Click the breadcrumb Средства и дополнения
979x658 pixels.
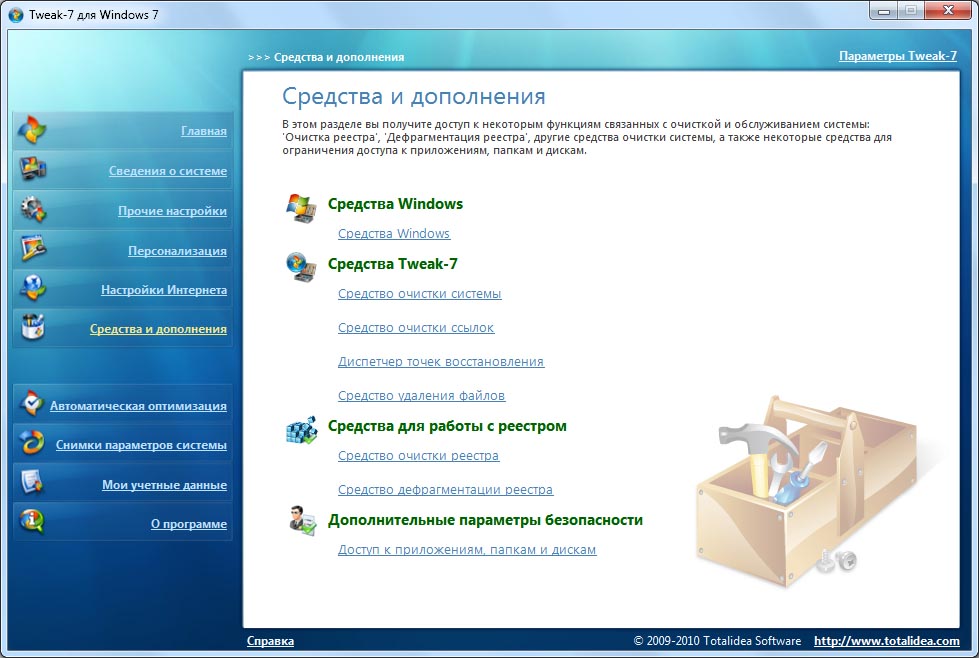(x=339, y=57)
